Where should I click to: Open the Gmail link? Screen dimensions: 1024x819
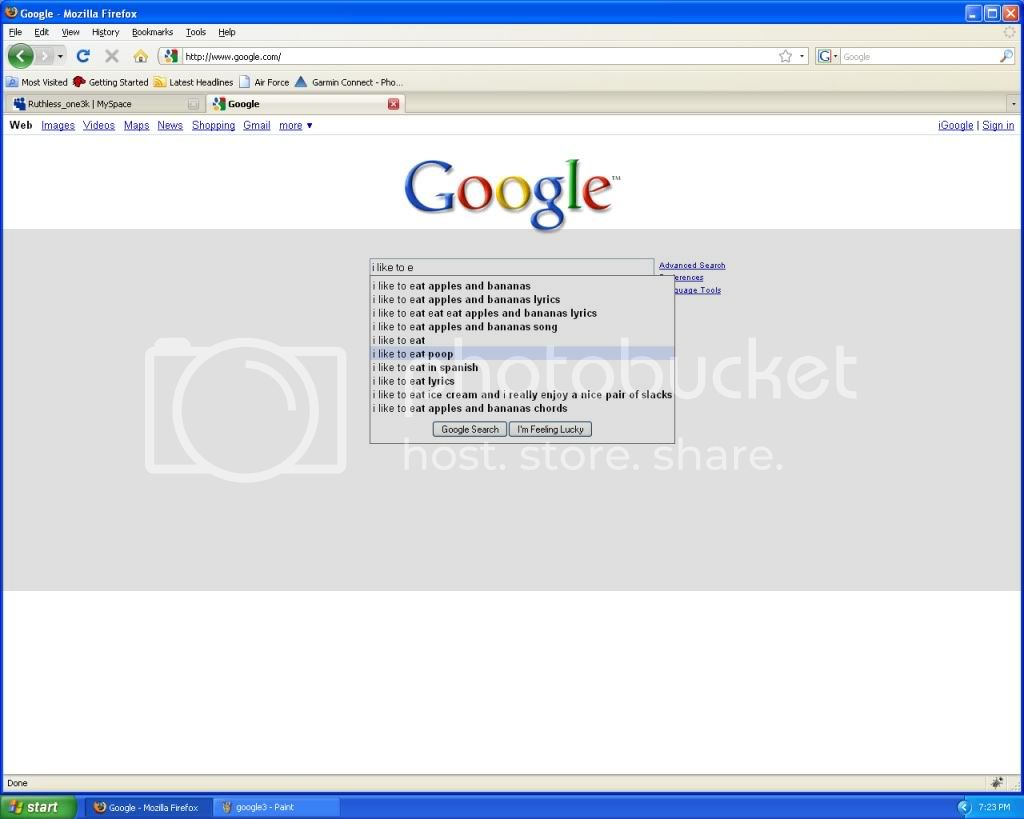[x=257, y=125]
